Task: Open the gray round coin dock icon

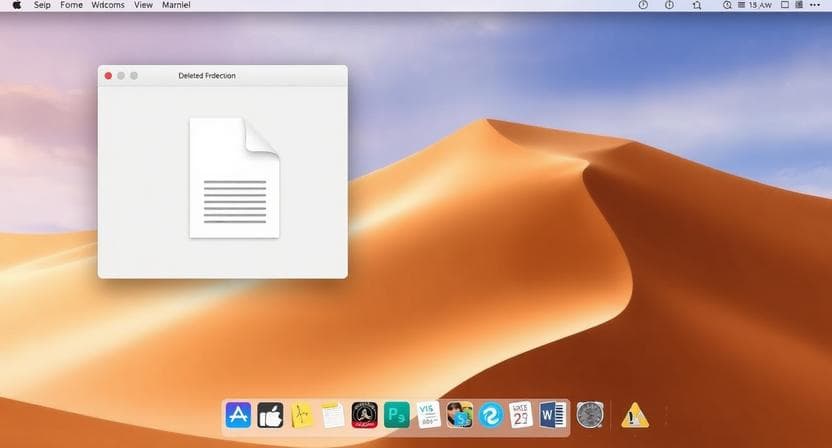Action: click(x=590, y=415)
